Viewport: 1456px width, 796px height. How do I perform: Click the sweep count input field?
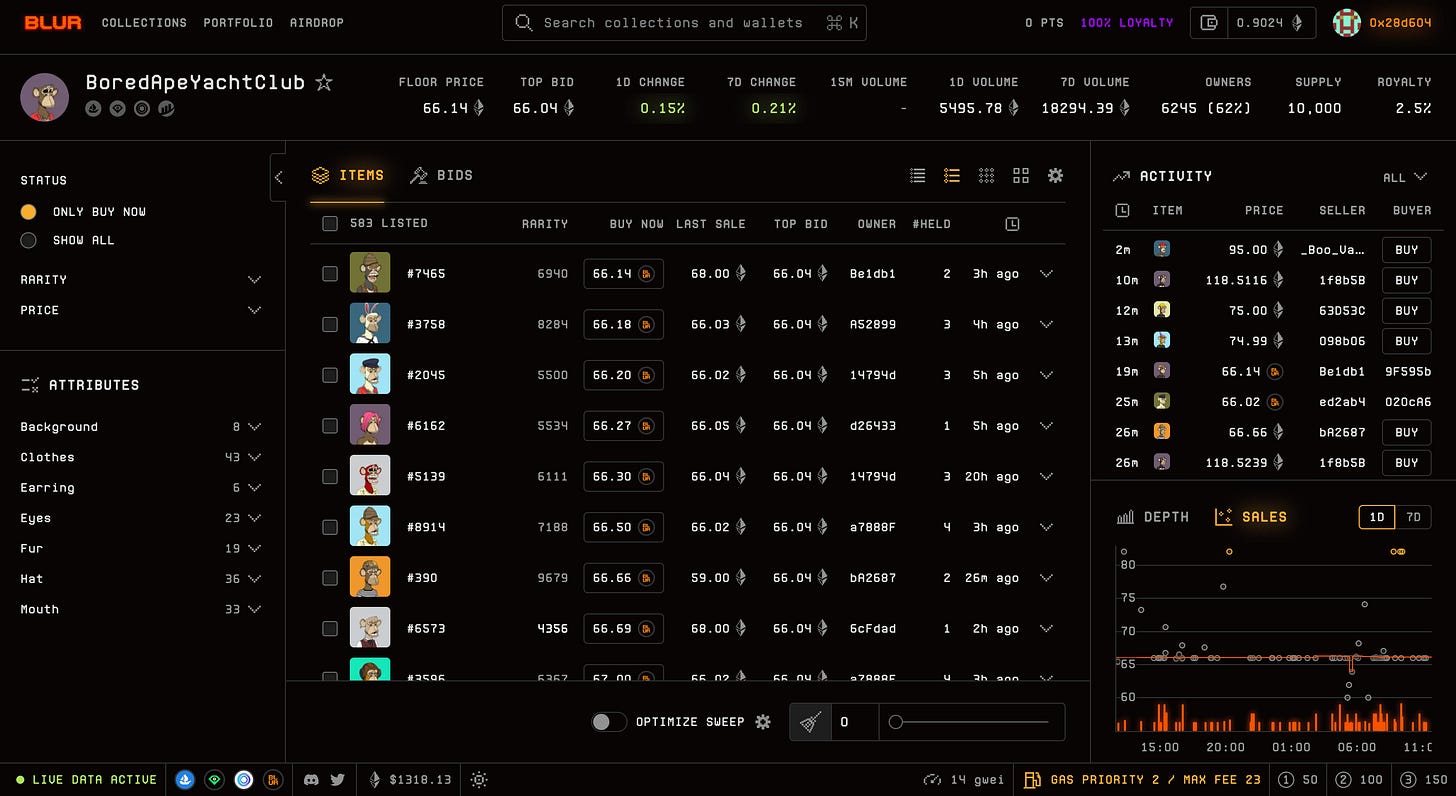pos(855,722)
